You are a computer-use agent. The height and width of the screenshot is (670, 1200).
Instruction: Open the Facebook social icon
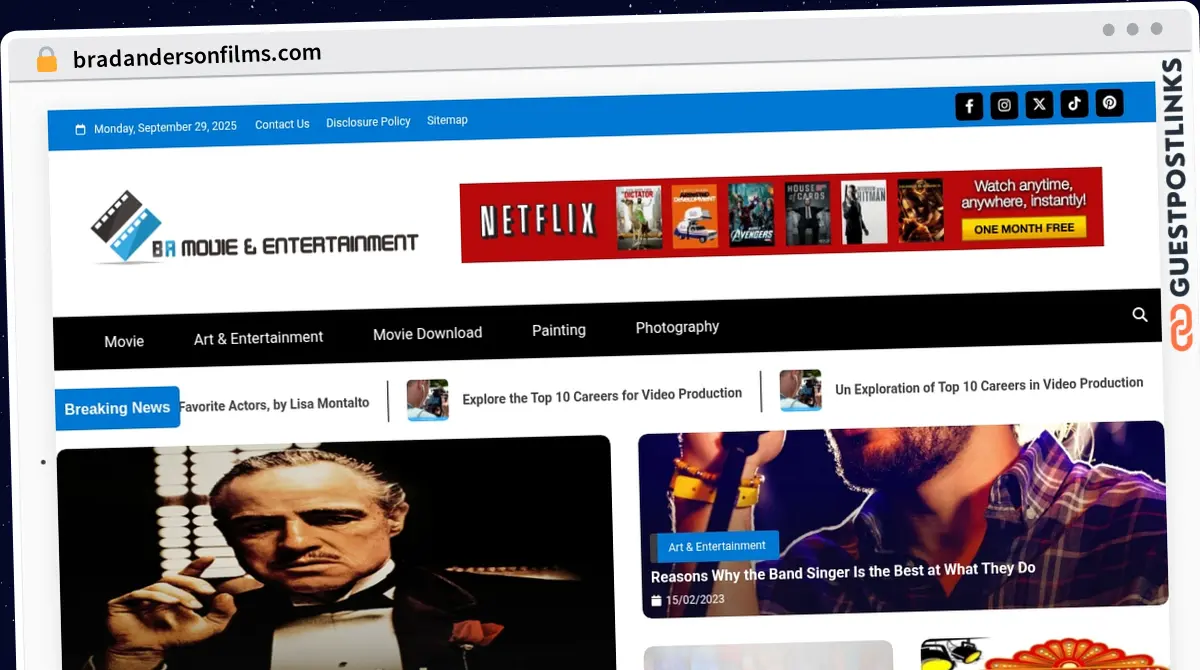pos(969,106)
